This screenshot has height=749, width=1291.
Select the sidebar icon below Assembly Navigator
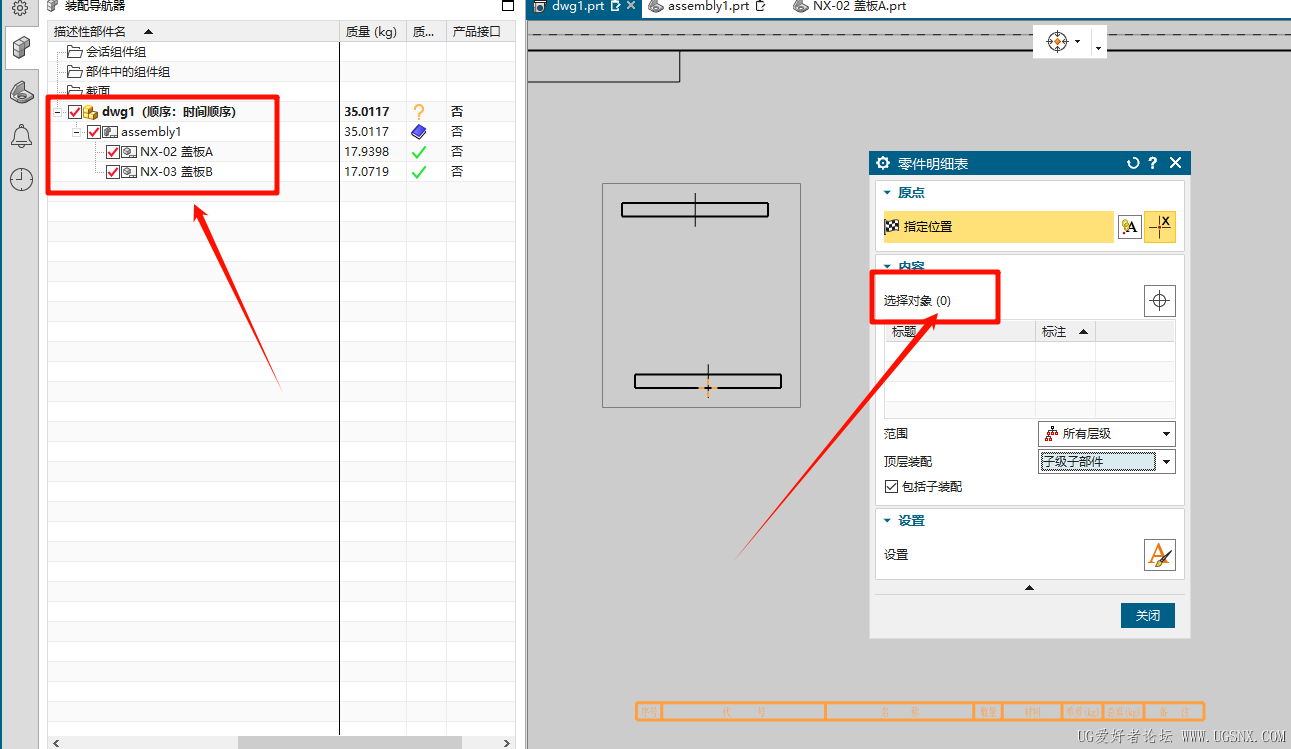pyautogui.click(x=21, y=93)
